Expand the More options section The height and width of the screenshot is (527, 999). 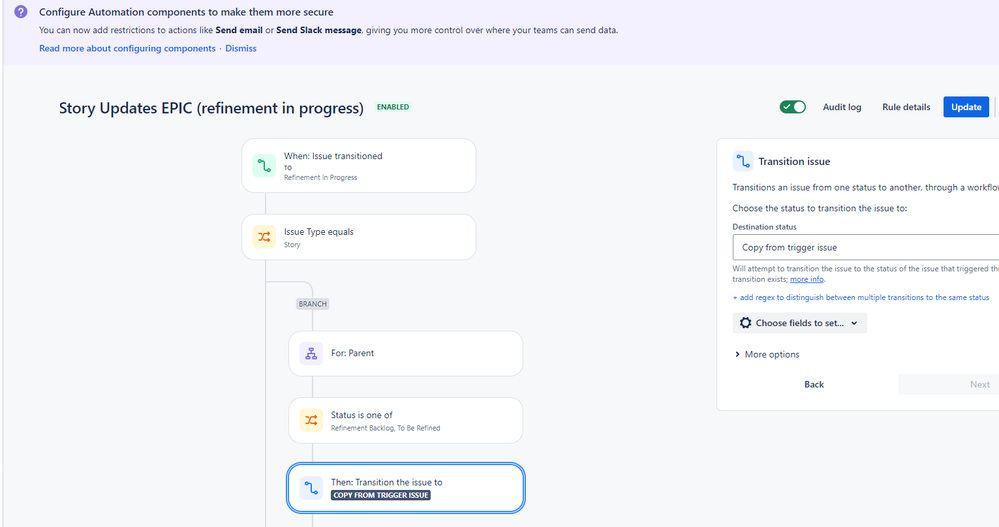767,354
